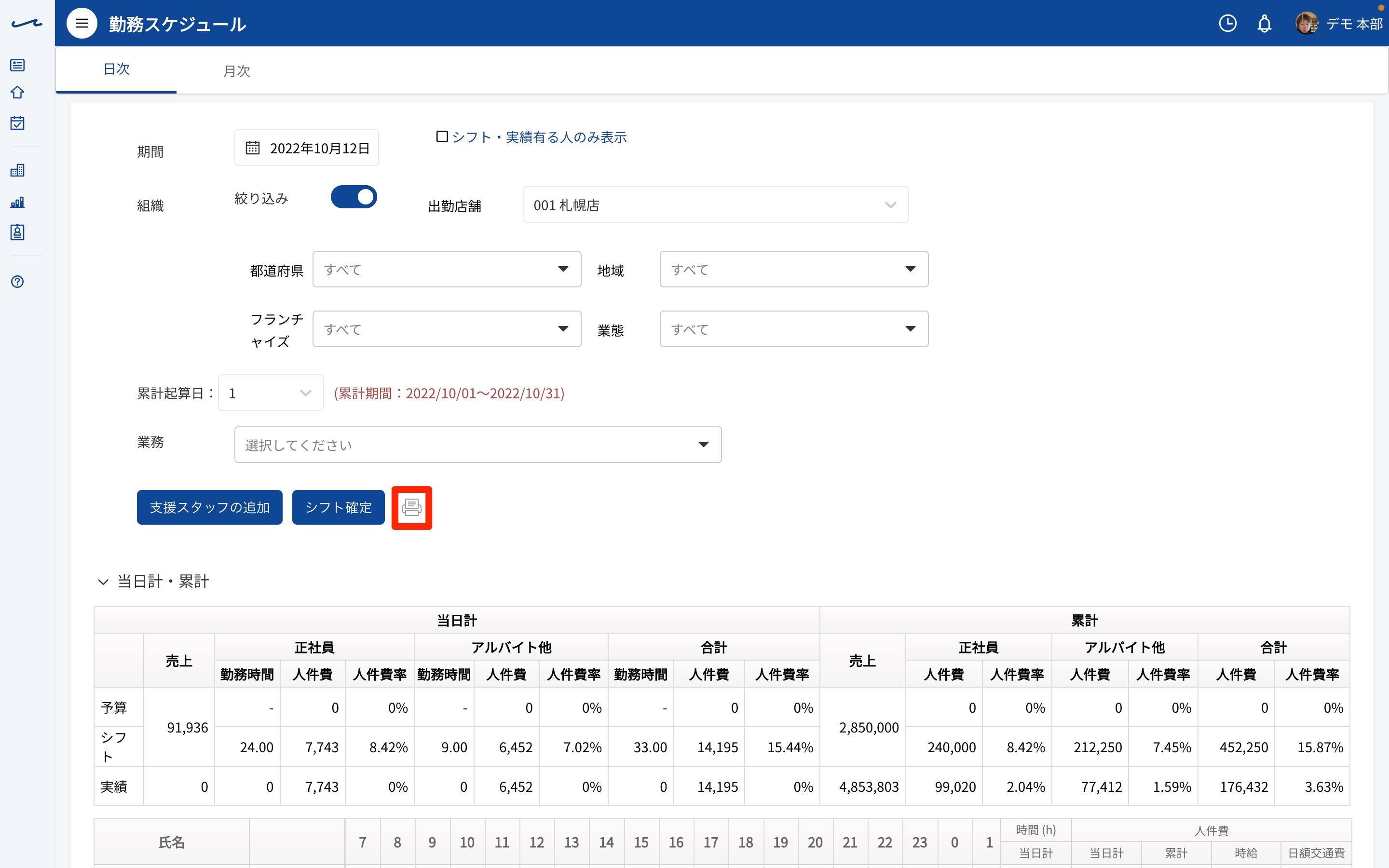
Task: Open help question mark icon
Action: point(17,281)
